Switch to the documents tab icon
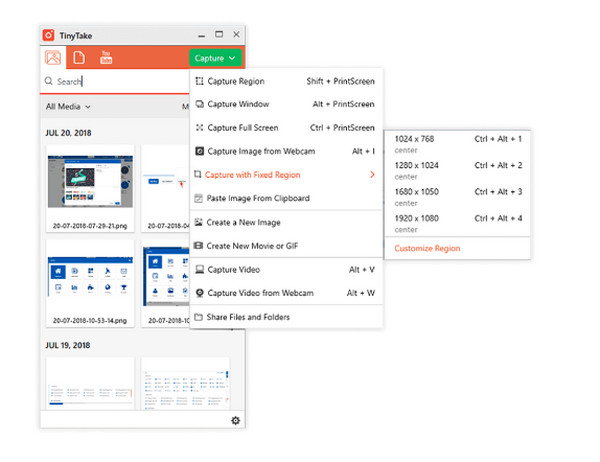The width and height of the screenshot is (600, 462). click(x=79, y=58)
